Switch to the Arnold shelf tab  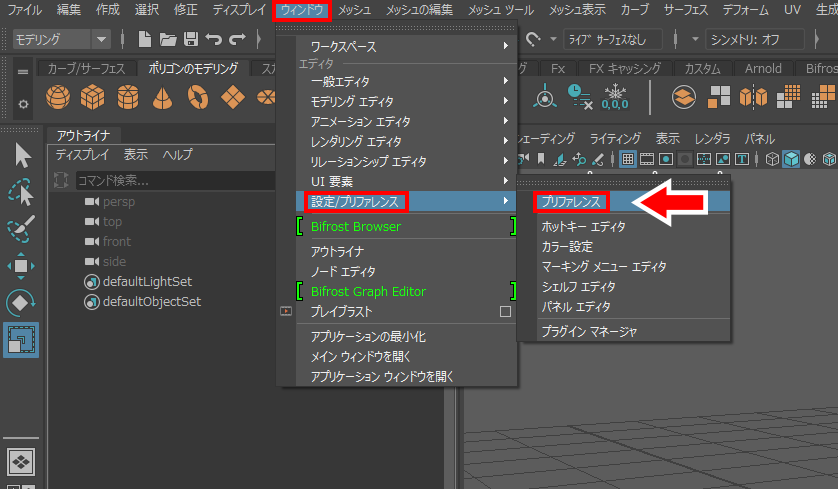coord(763,69)
